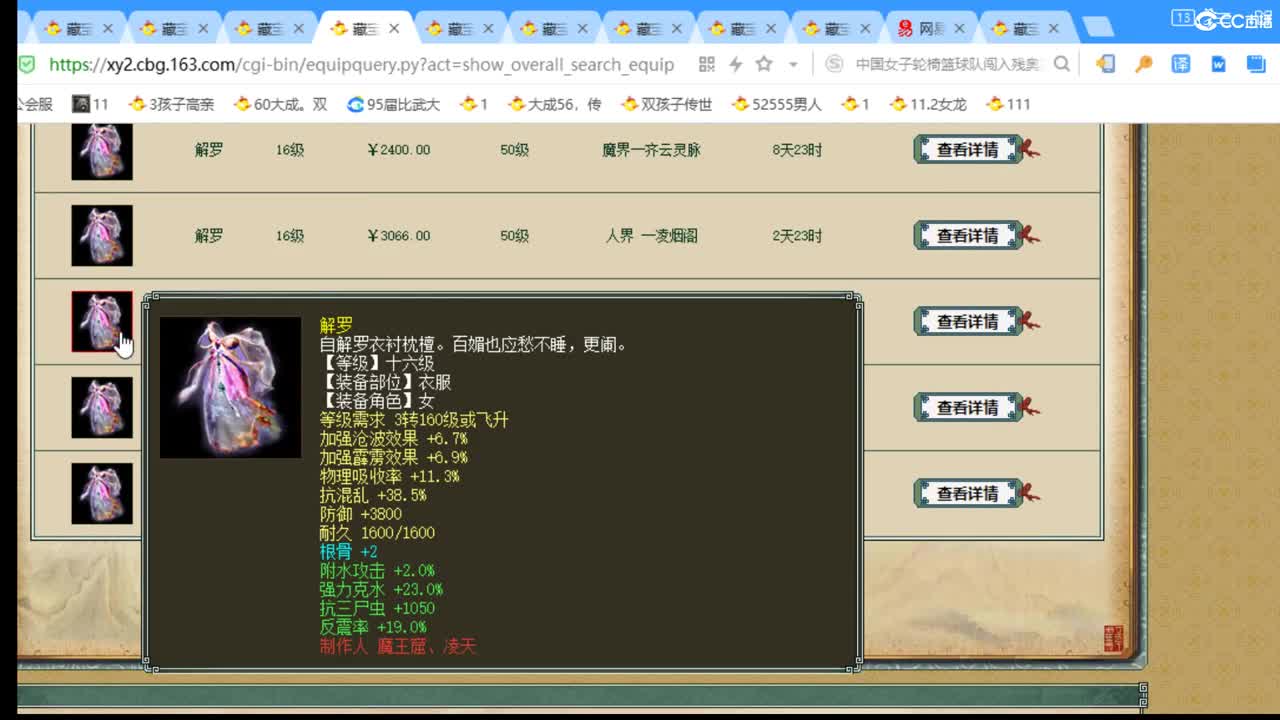Viewport: 1280px width, 720px height.
Task: Open the bookmark labeled 111
Action: (x=1008, y=104)
